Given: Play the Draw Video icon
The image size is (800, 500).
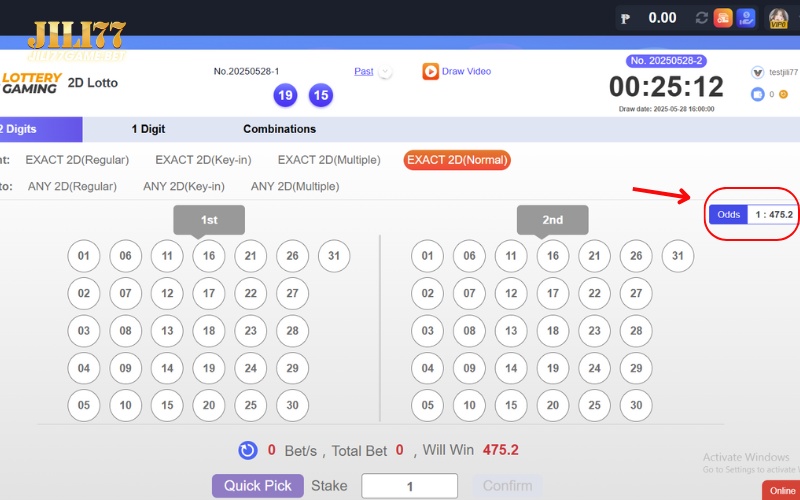Looking at the screenshot, I should 430,71.
